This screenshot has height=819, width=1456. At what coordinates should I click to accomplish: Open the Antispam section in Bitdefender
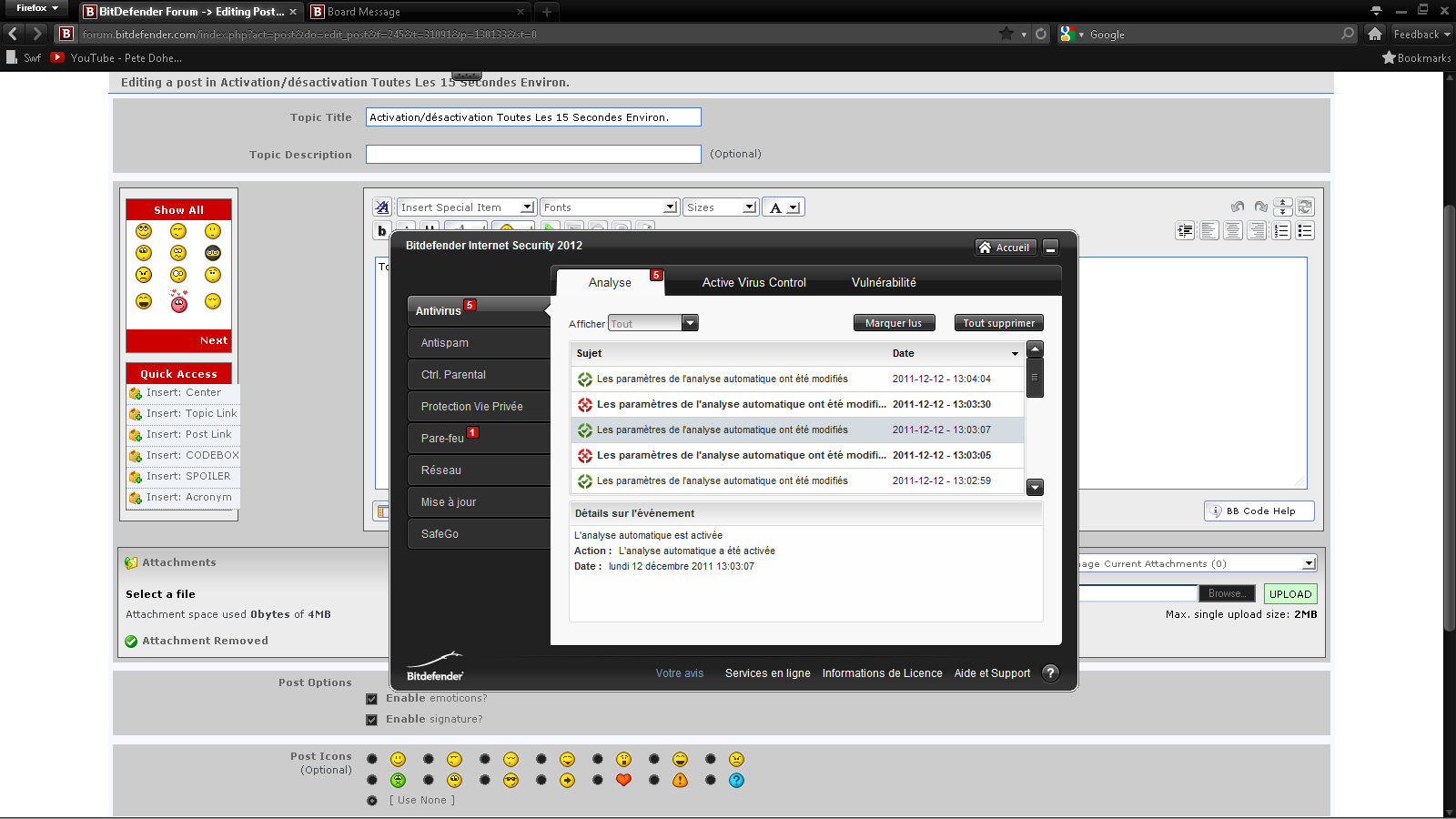point(479,343)
